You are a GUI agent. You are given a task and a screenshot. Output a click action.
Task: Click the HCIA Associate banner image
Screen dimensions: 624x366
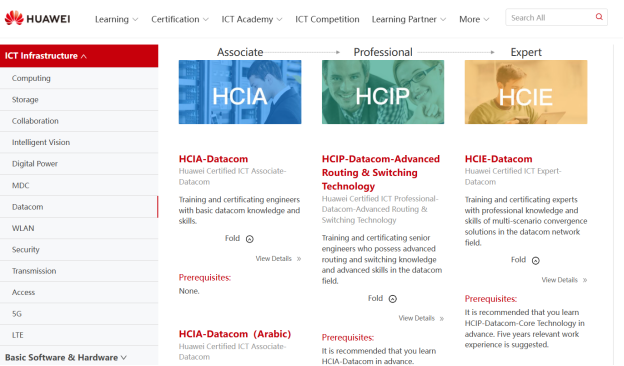coord(240,92)
